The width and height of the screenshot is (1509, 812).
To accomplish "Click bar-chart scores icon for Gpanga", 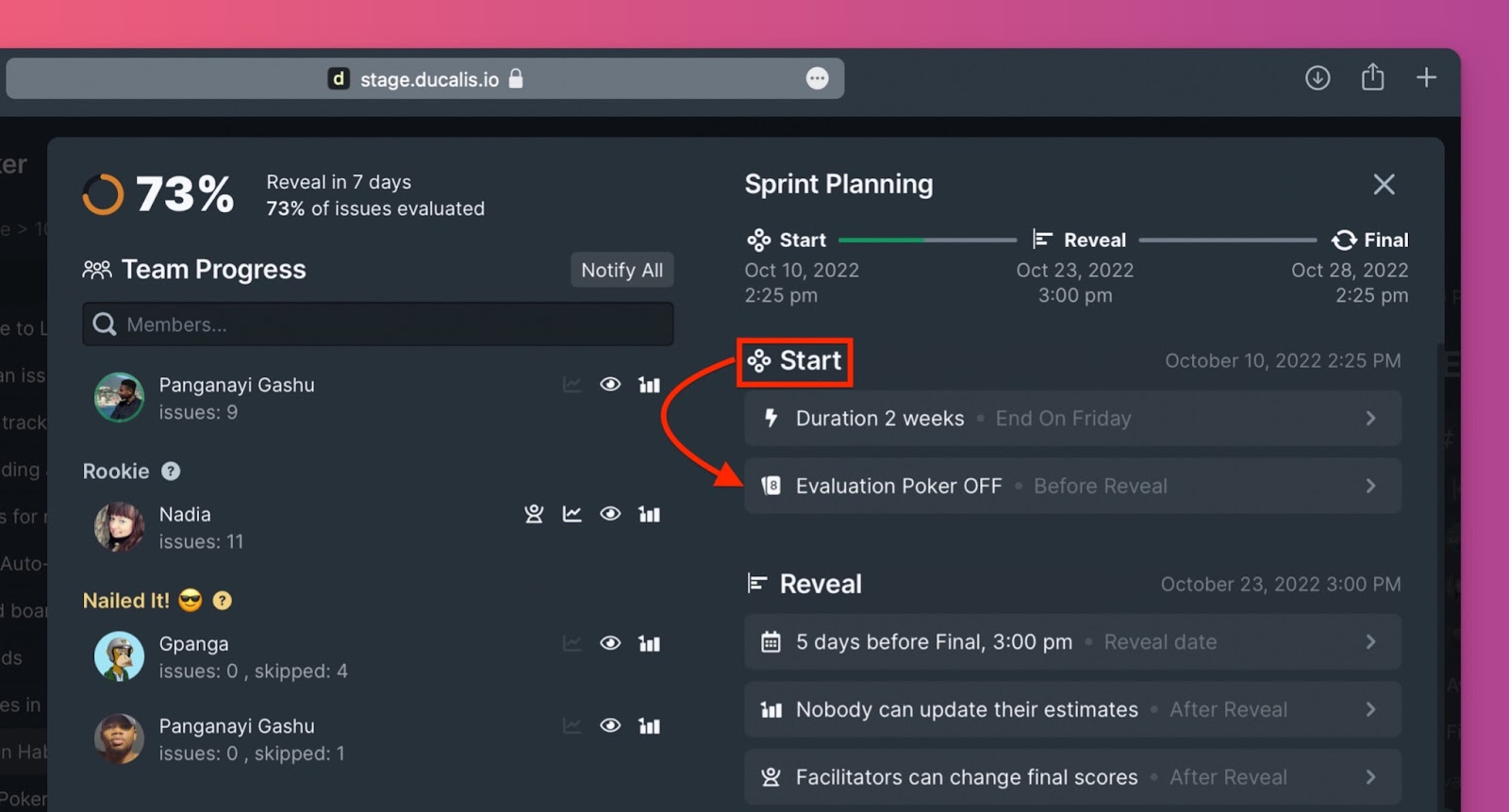I will 649,644.
